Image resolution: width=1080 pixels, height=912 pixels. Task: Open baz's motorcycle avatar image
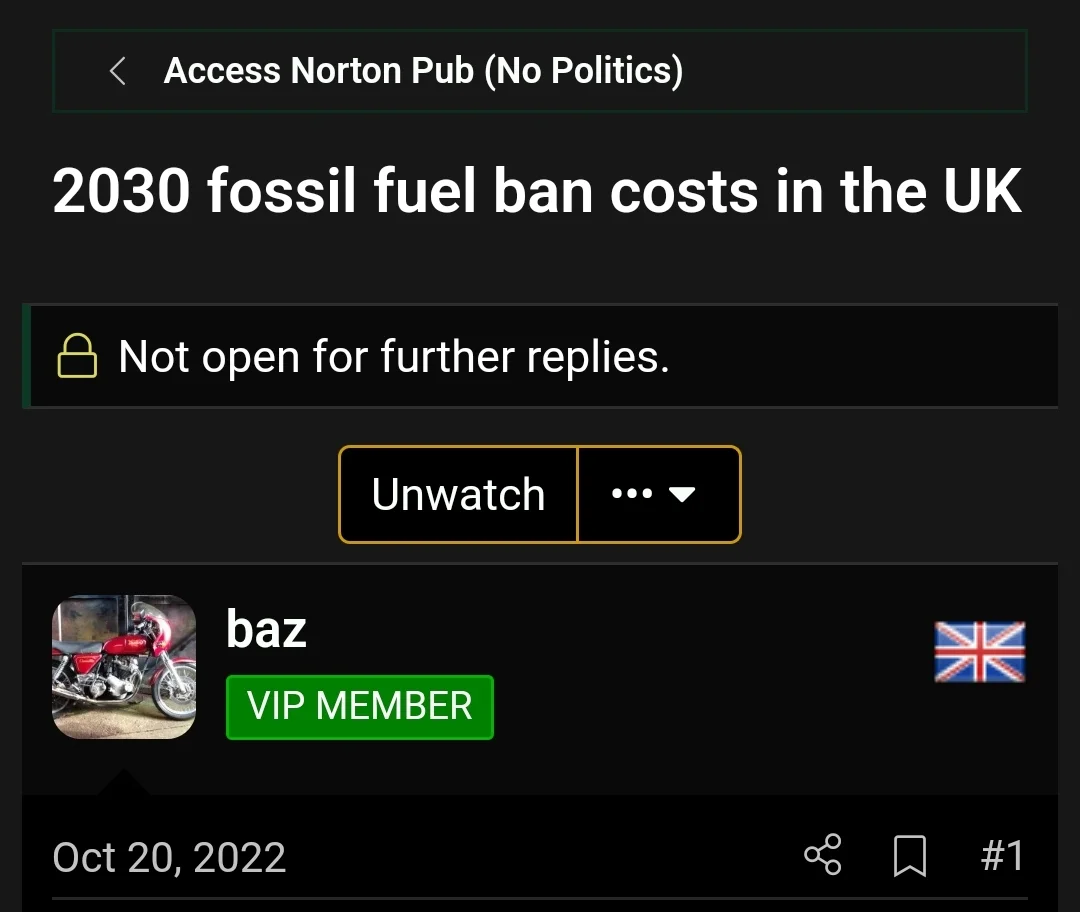coord(124,667)
